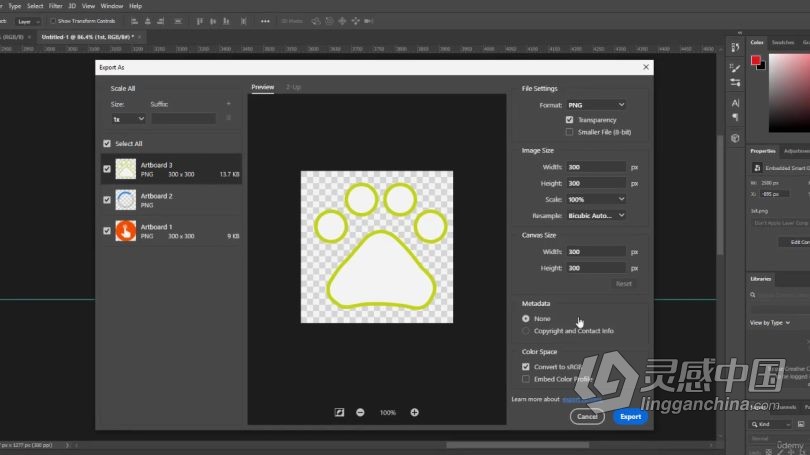Uncheck the Artboard 2 checkbox
Viewport: 810px width, 455px height.
coord(107,200)
